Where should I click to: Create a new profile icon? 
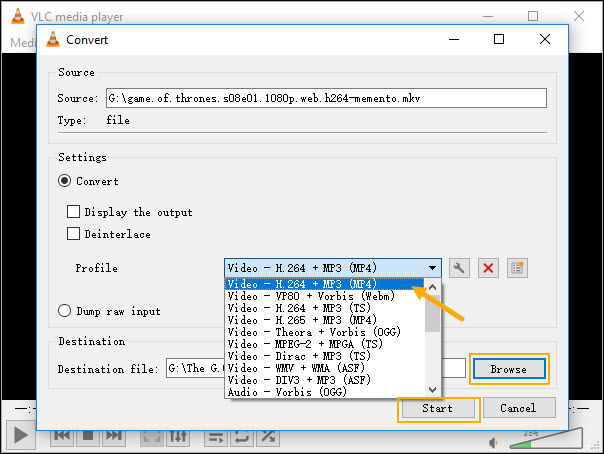coord(517,268)
